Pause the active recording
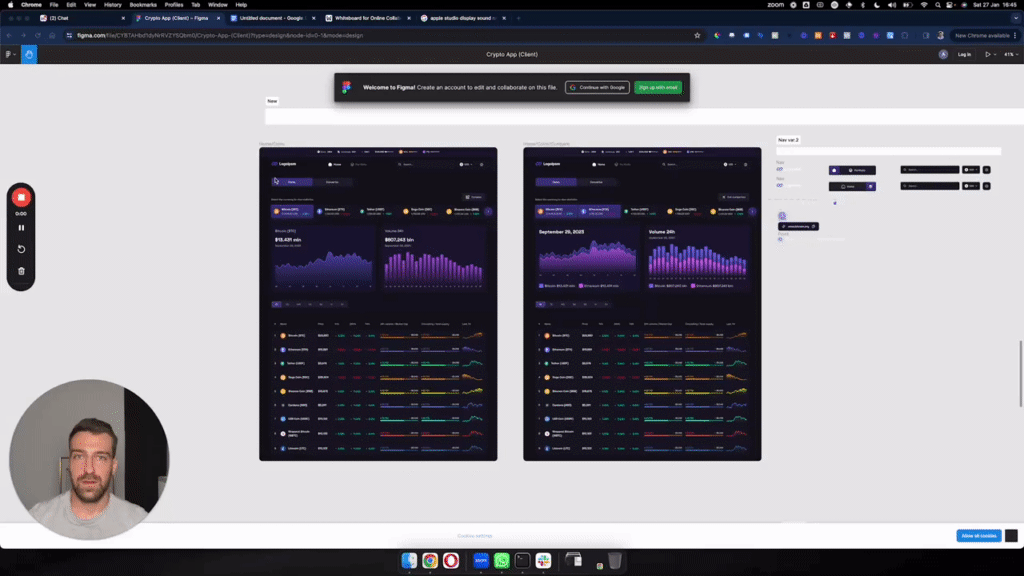Viewport: 1024px width, 576px height. 20,227
